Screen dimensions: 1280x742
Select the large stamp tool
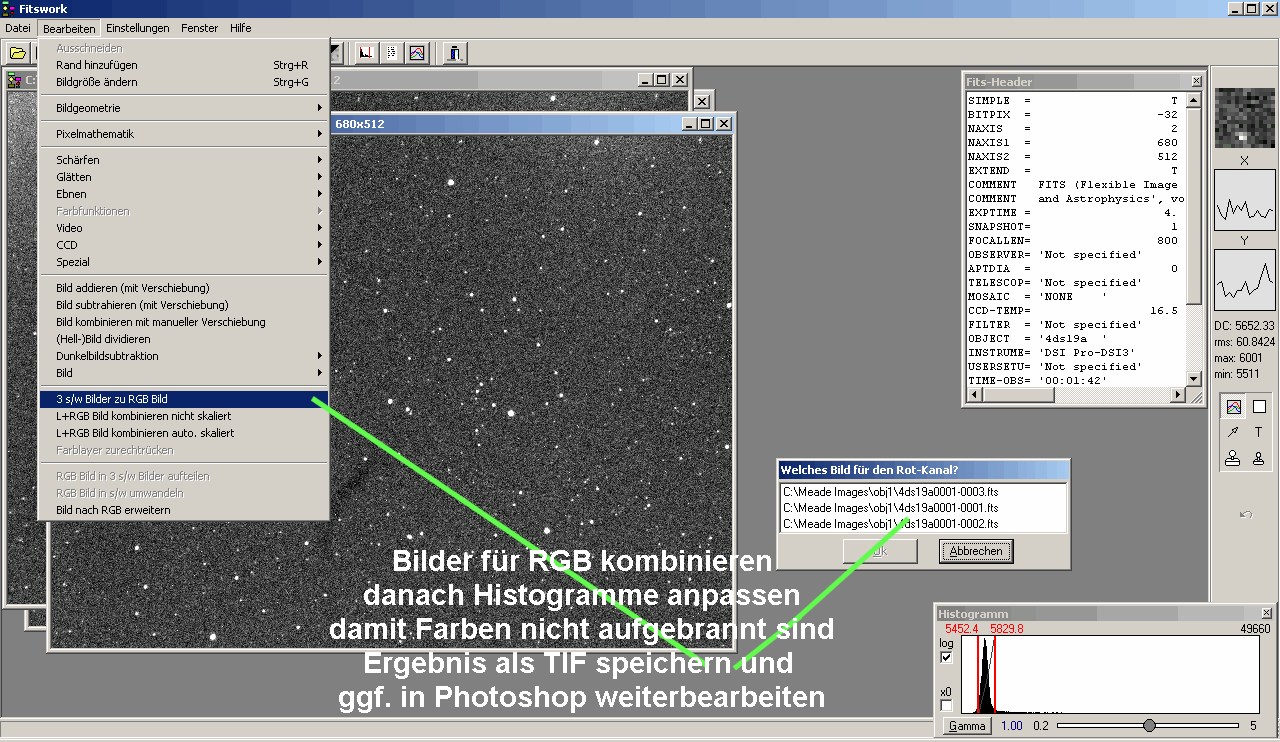(x=1234, y=459)
